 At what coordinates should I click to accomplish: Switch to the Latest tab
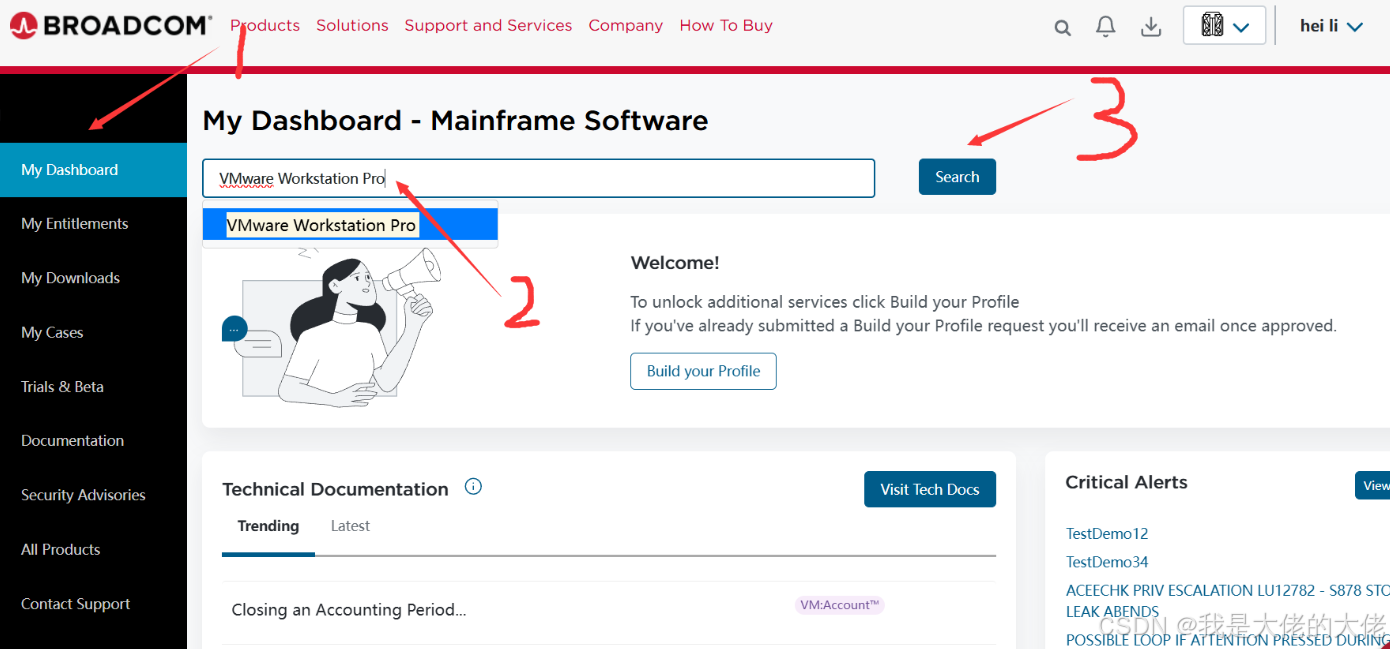pyautogui.click(x=350, y=526)
